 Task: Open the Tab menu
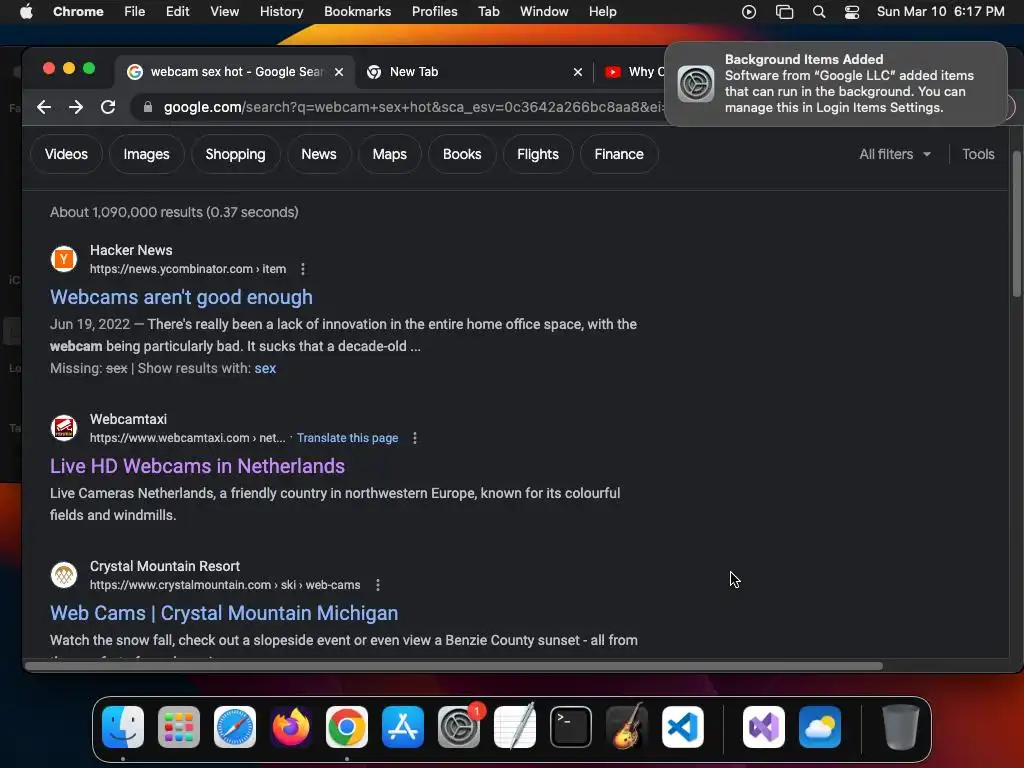(x=488, y=12)
